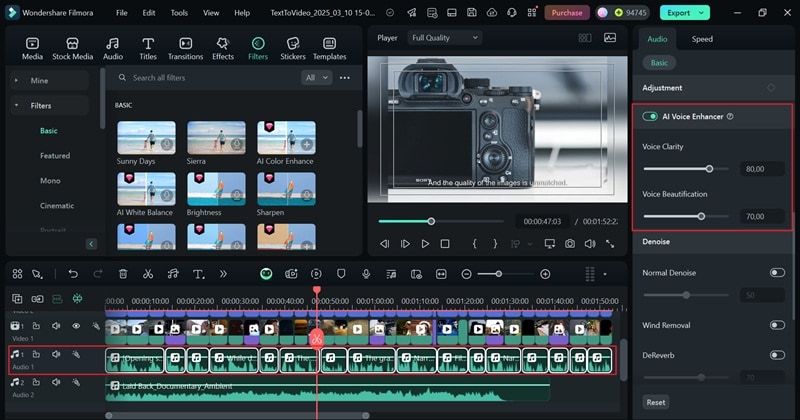Hide Video 1 track with eye icon
800x420 pixels.
tap(76, 326)
